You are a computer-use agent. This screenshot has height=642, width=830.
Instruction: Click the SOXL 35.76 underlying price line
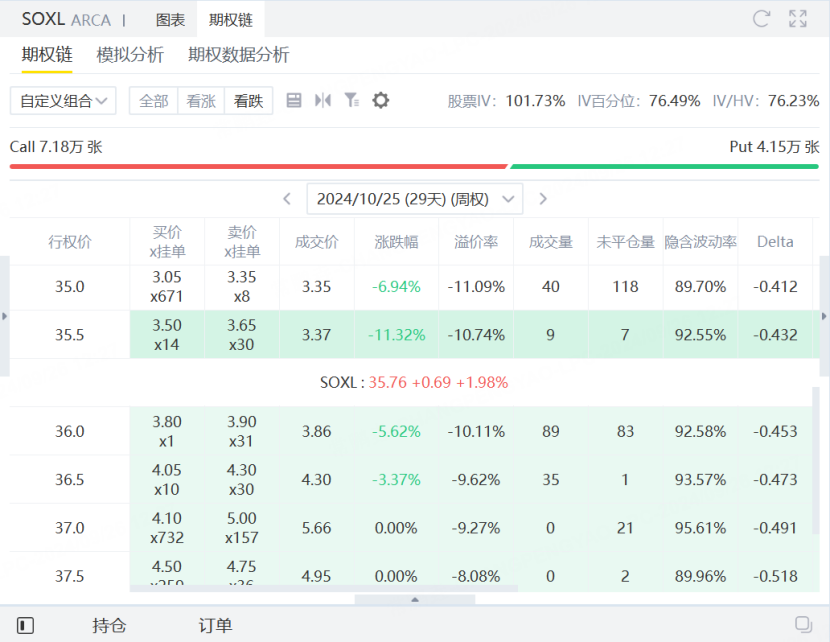coord(414,382)
